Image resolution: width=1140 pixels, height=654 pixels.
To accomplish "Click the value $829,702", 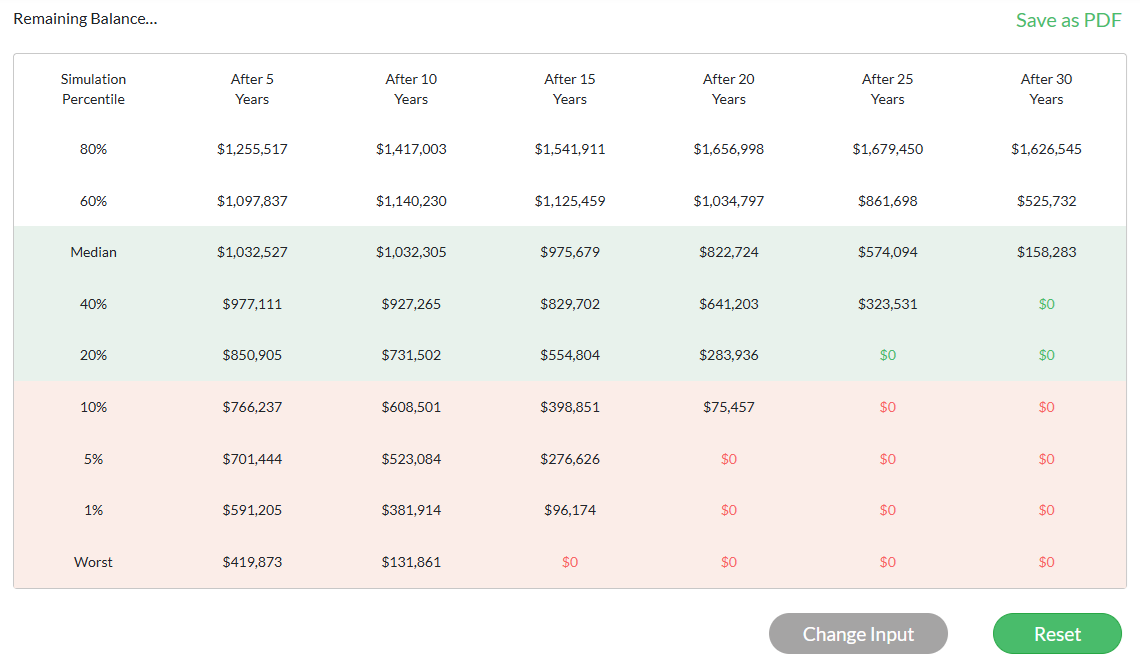I will [x=570, y=304].
